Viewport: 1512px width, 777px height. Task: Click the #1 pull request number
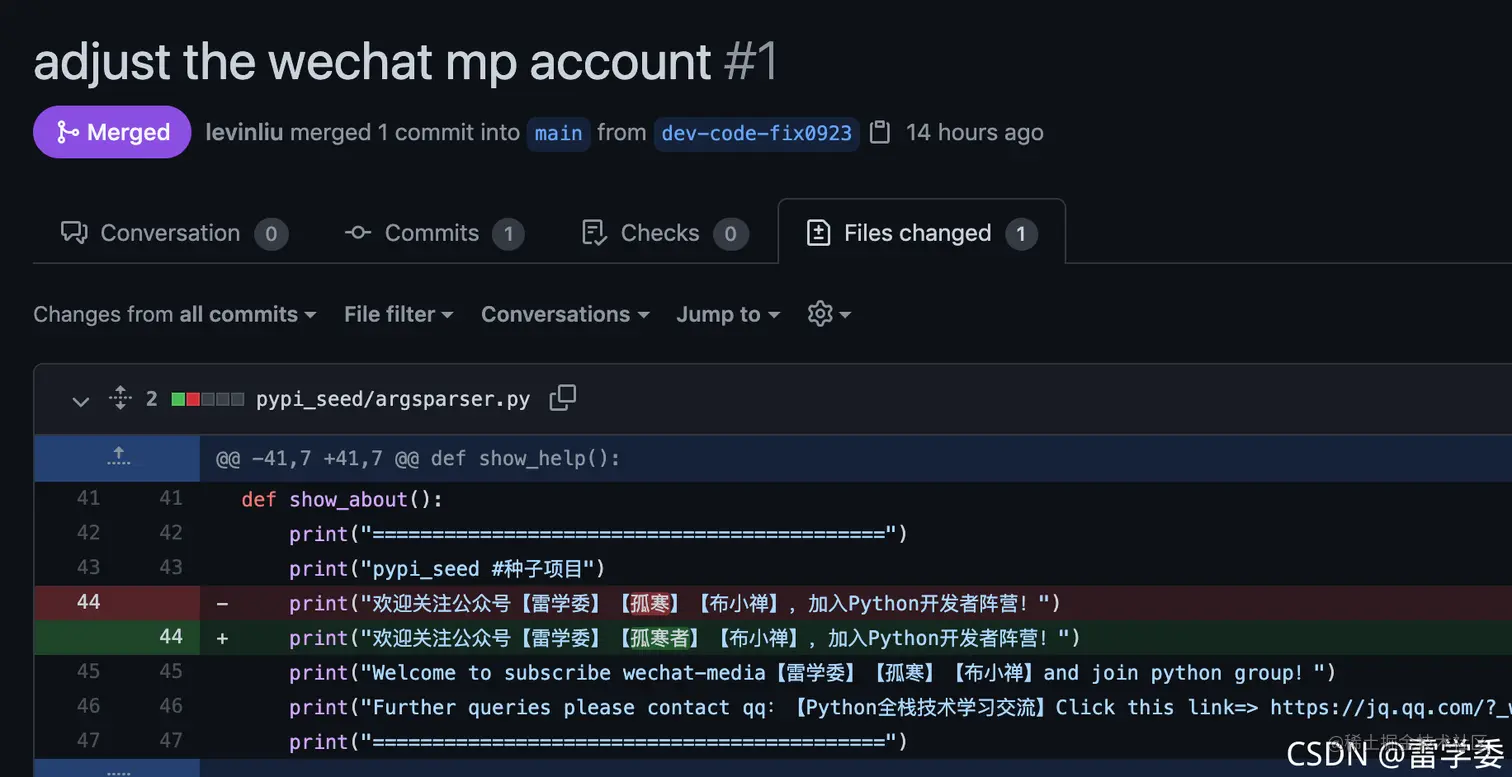click(750, 62)
